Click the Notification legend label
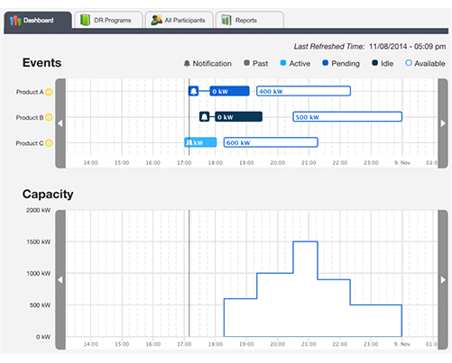 pyautogui.click(x=212, y=63)
